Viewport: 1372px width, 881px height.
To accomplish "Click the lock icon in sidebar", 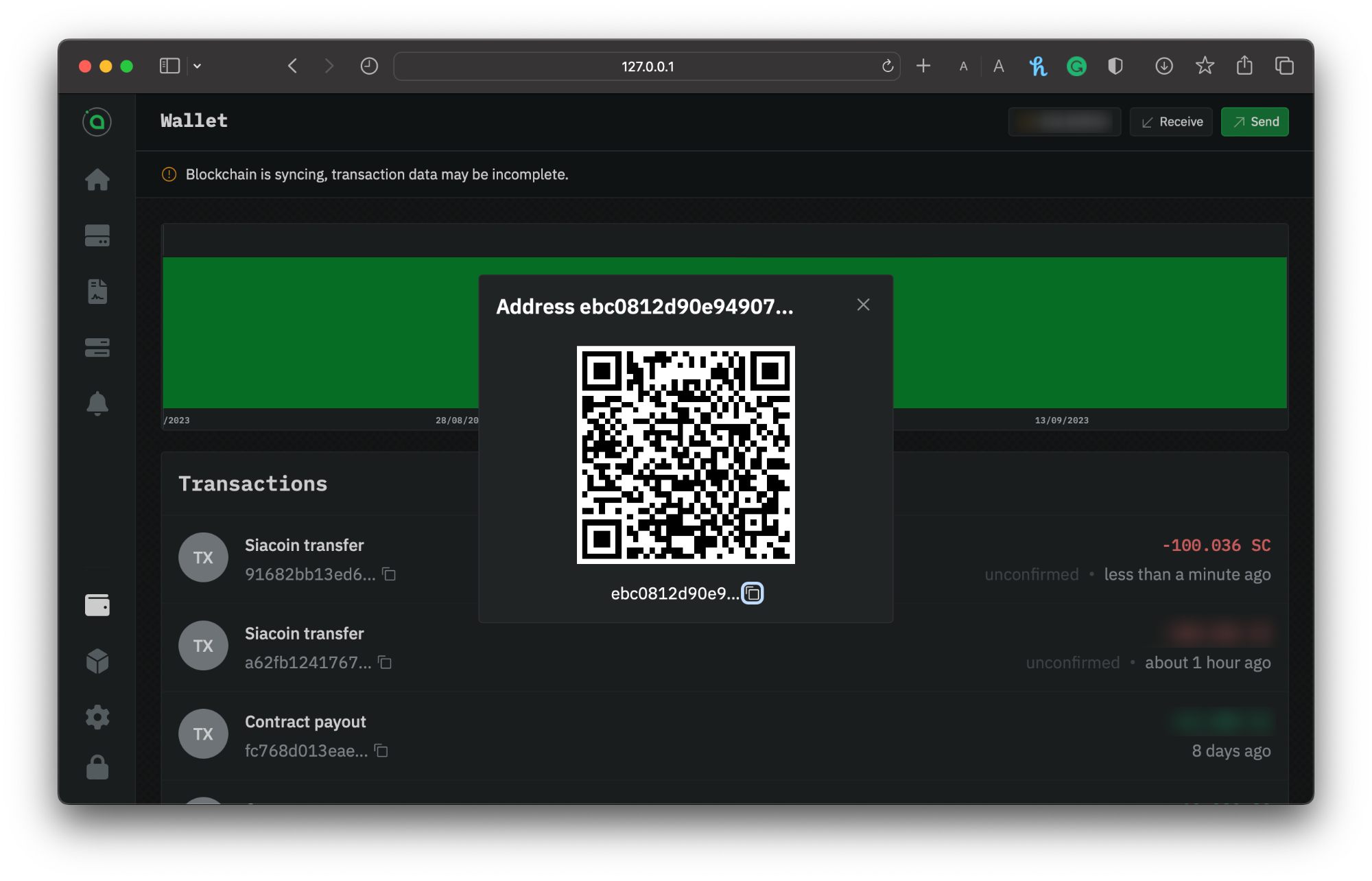I will click(97, 767).
